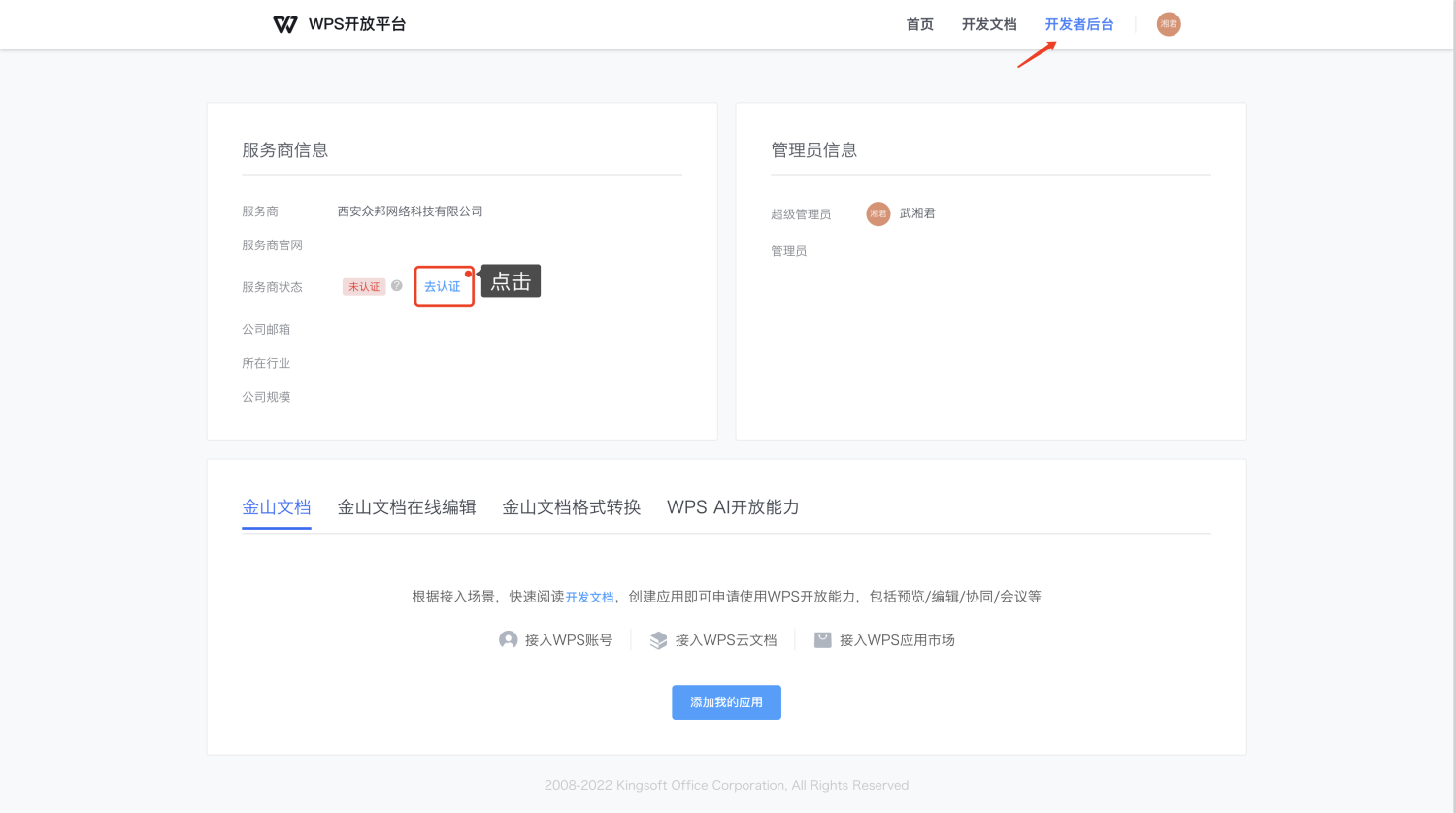Open the WPS AI开放能力 tab

coord(733,507)
